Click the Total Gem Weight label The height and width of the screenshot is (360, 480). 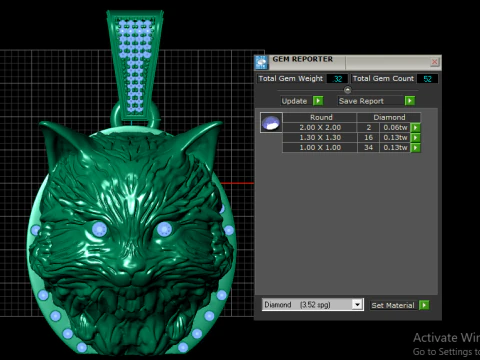pyautogui.click(x=291, y=79)
